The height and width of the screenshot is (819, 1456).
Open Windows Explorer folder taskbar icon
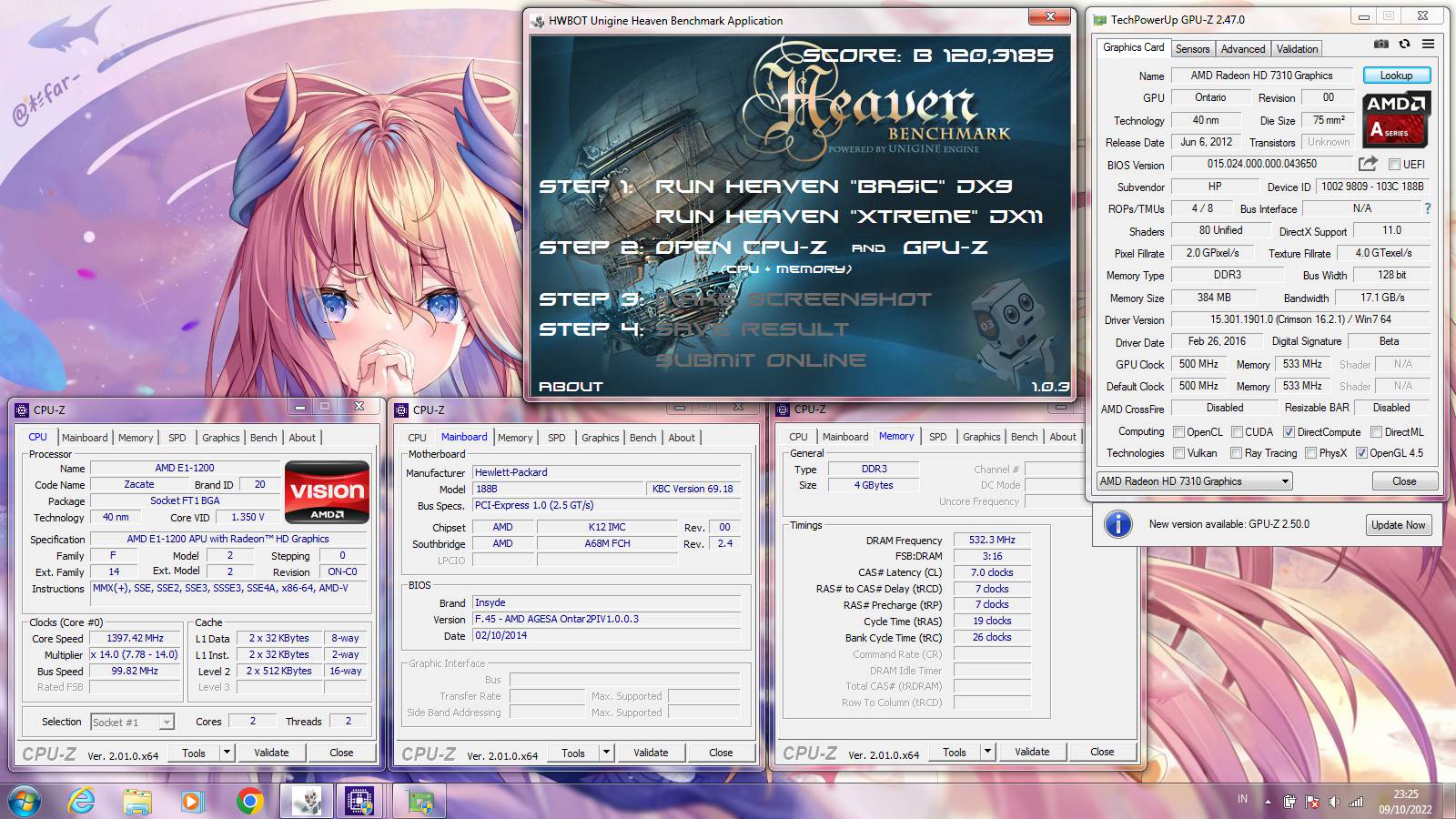tap(136, 801)
